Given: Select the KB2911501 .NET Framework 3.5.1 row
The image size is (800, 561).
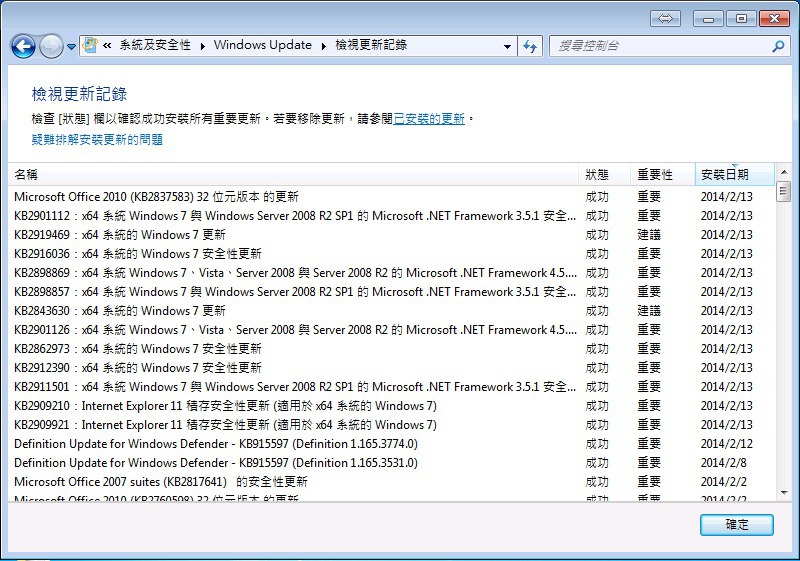Looking at the screenshot, I should pyautogui.click(x=391, y=387).
